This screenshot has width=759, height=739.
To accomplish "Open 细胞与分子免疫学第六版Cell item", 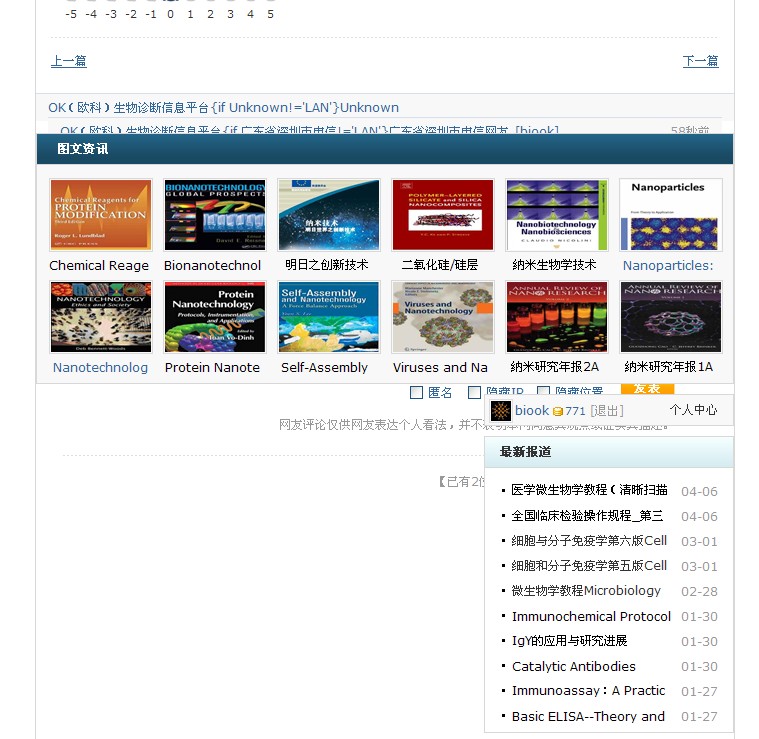I will coord(589,541).
